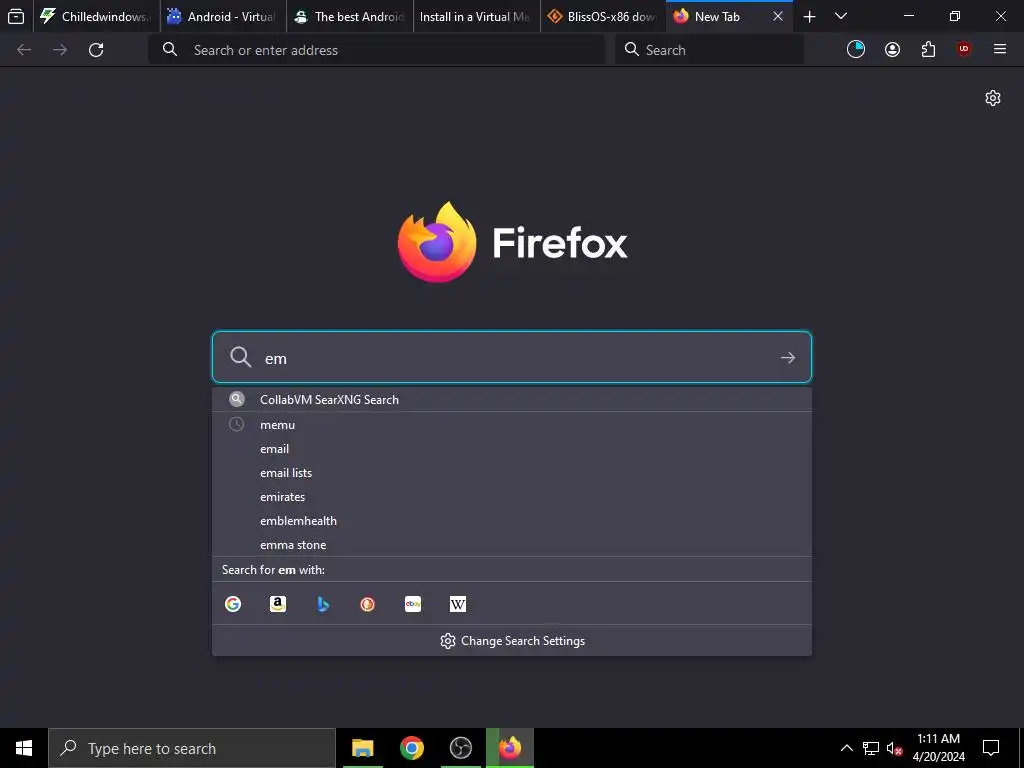Choose the emirates suggestion
This screenshot has width=1024, height=768.
click(x=512, y=497)
